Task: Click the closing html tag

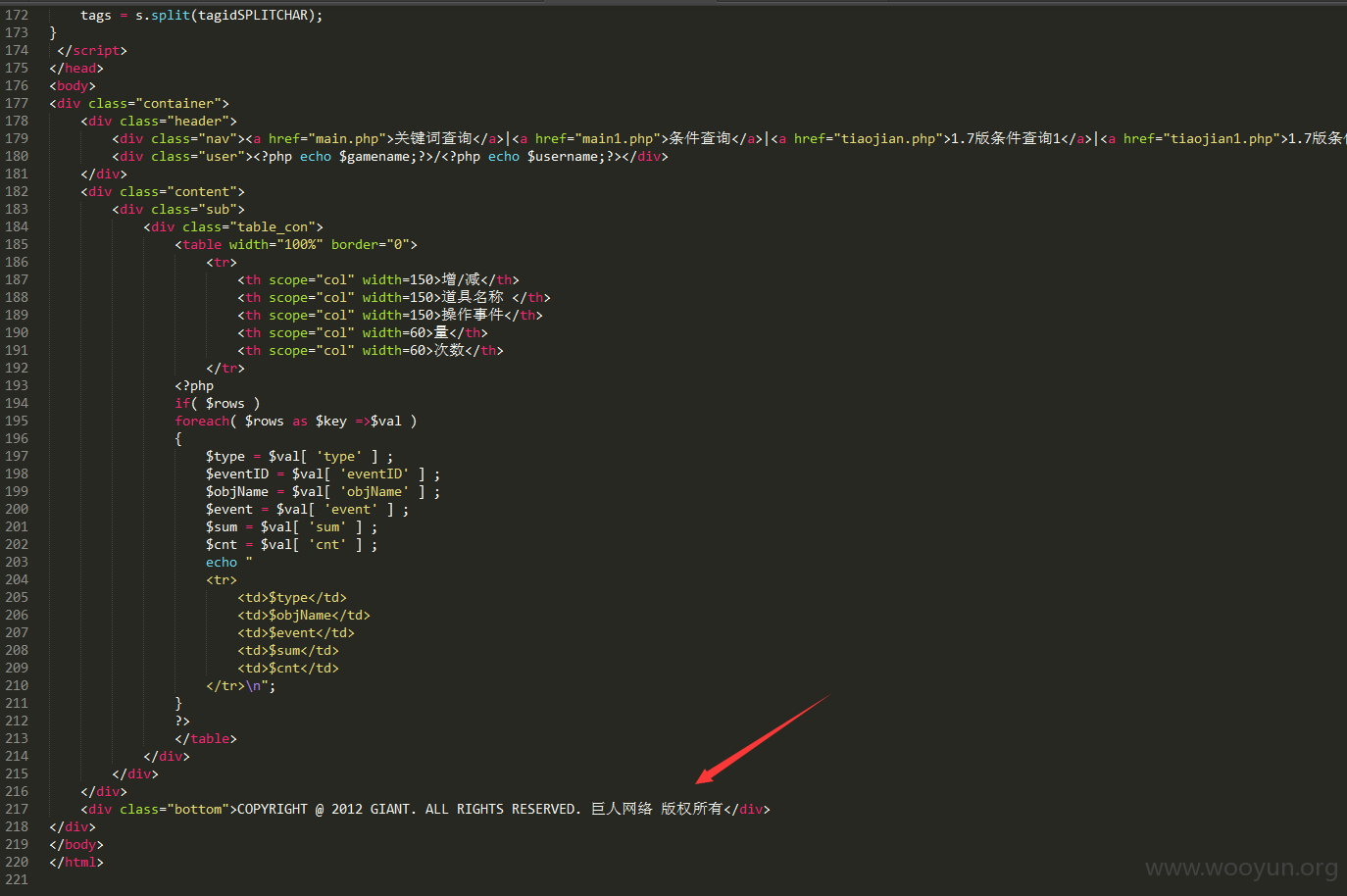Action: (x=76, y=862)
